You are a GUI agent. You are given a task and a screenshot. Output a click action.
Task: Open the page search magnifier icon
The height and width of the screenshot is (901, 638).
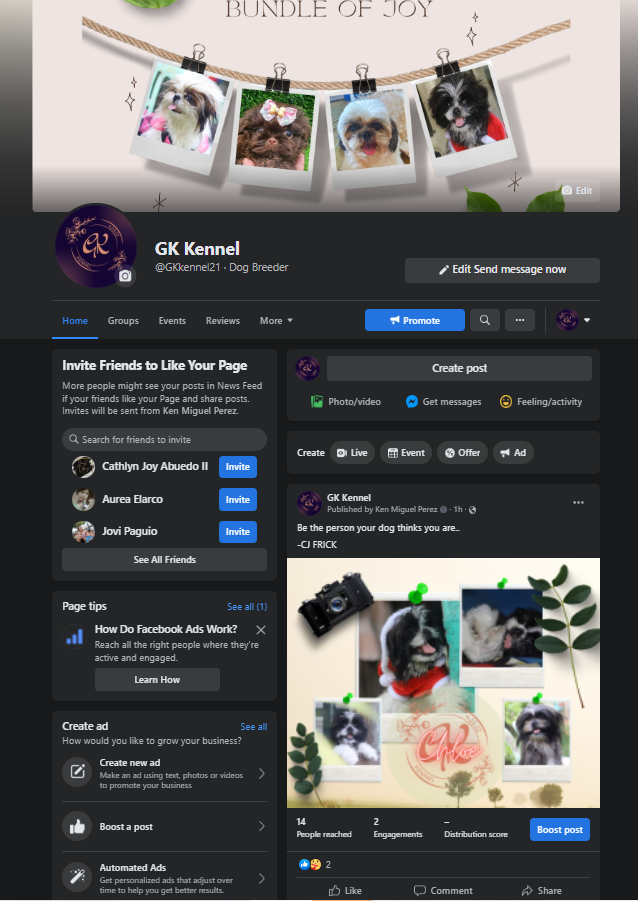pyautogui.click(x=485, y=320)
